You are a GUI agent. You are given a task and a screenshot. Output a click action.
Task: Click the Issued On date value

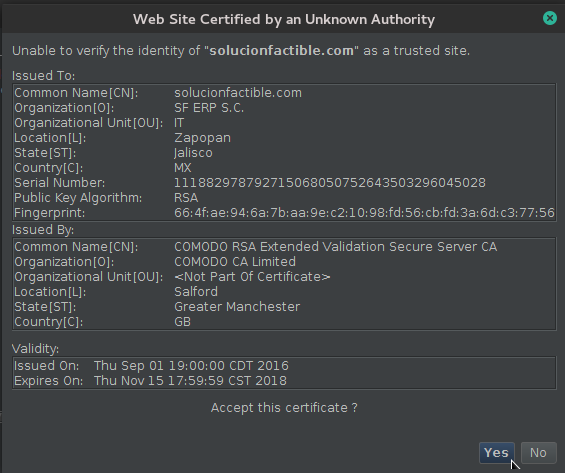coord(191,366)
